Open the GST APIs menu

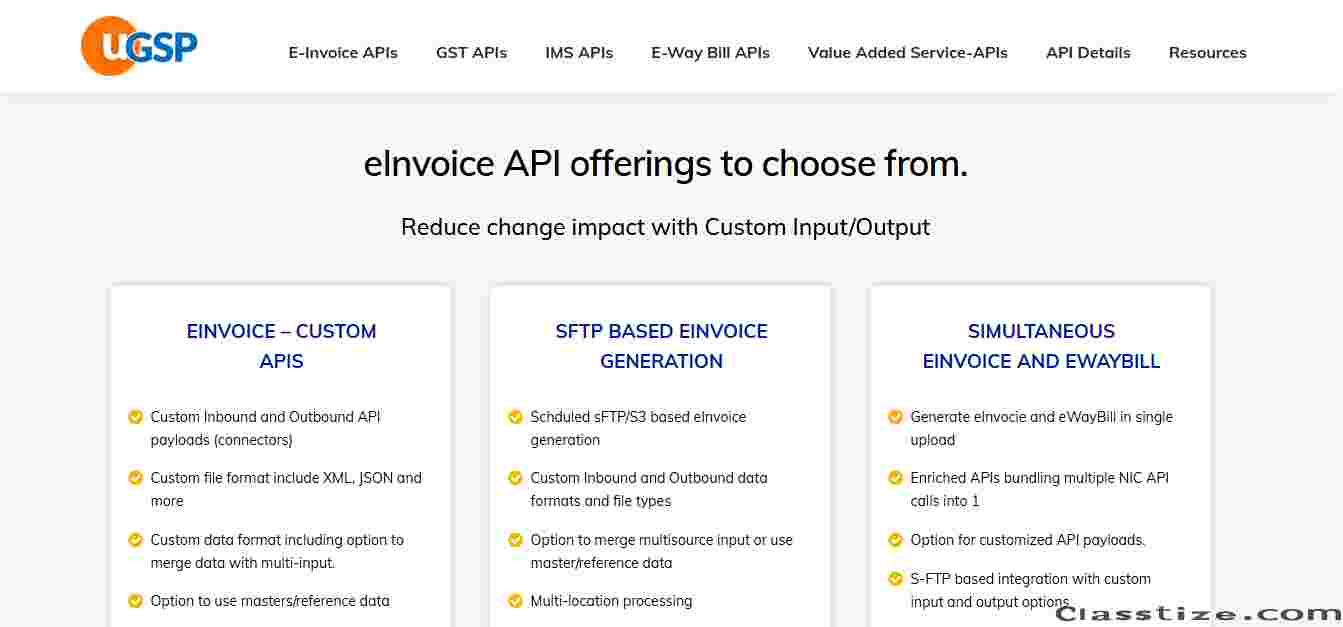pos(471,53)
